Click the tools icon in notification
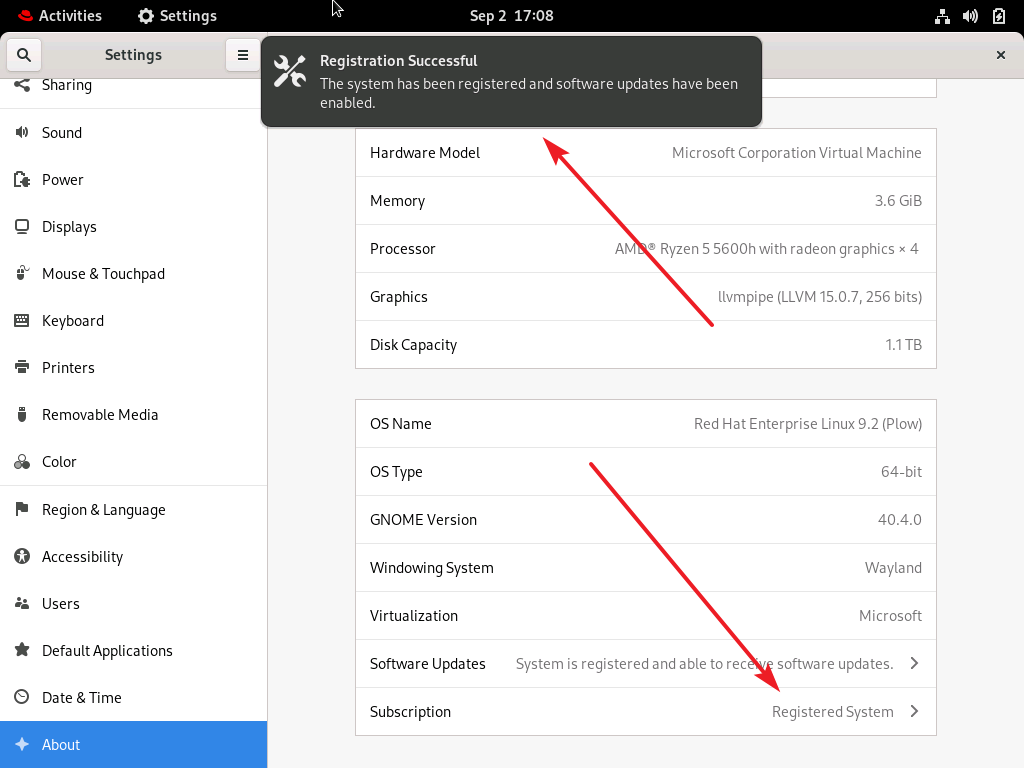The width and height of the screenshot is (1024, 768). (x=289, y=71)
